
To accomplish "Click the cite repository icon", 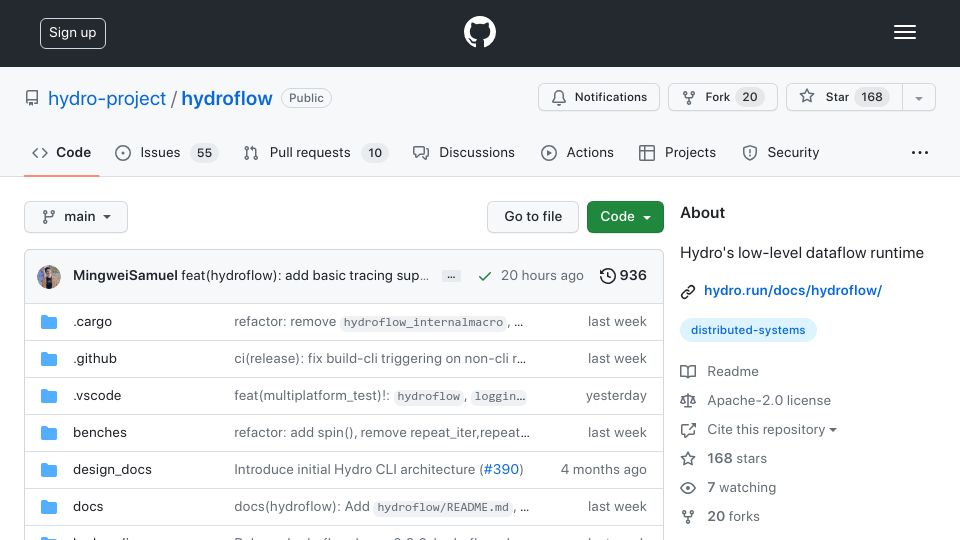I will pyautogui.click(x=688, y=430).
